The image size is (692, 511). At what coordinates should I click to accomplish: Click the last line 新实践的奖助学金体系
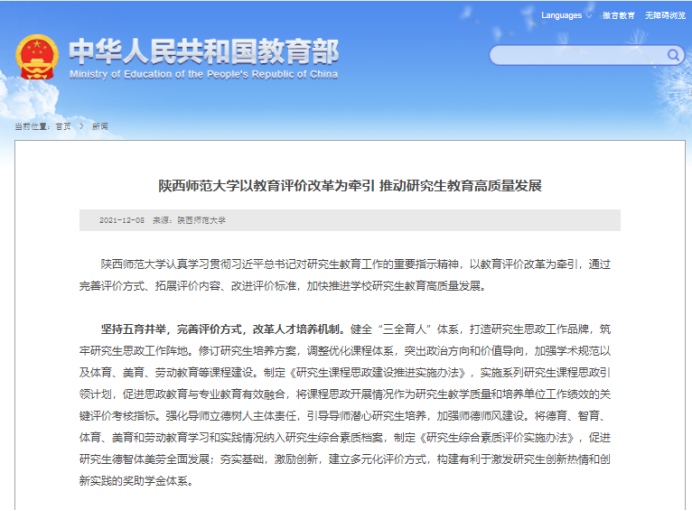click(x=136, y=481)
